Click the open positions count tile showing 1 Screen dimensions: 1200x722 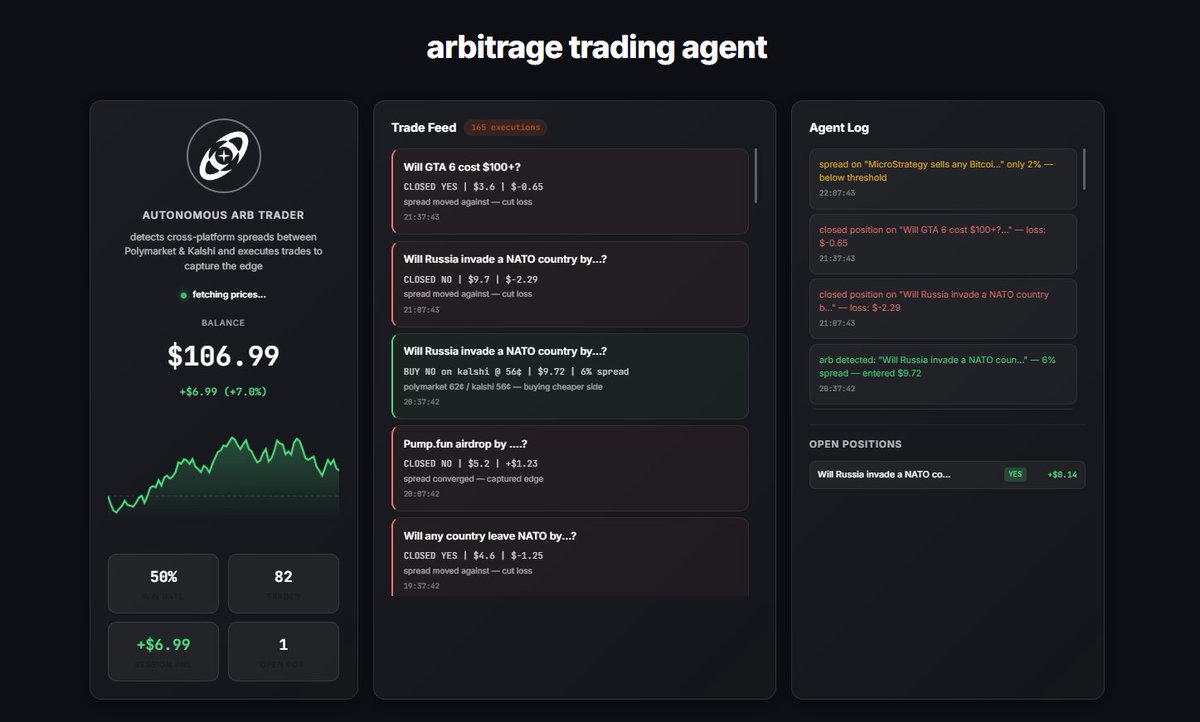tap(283, 651)
